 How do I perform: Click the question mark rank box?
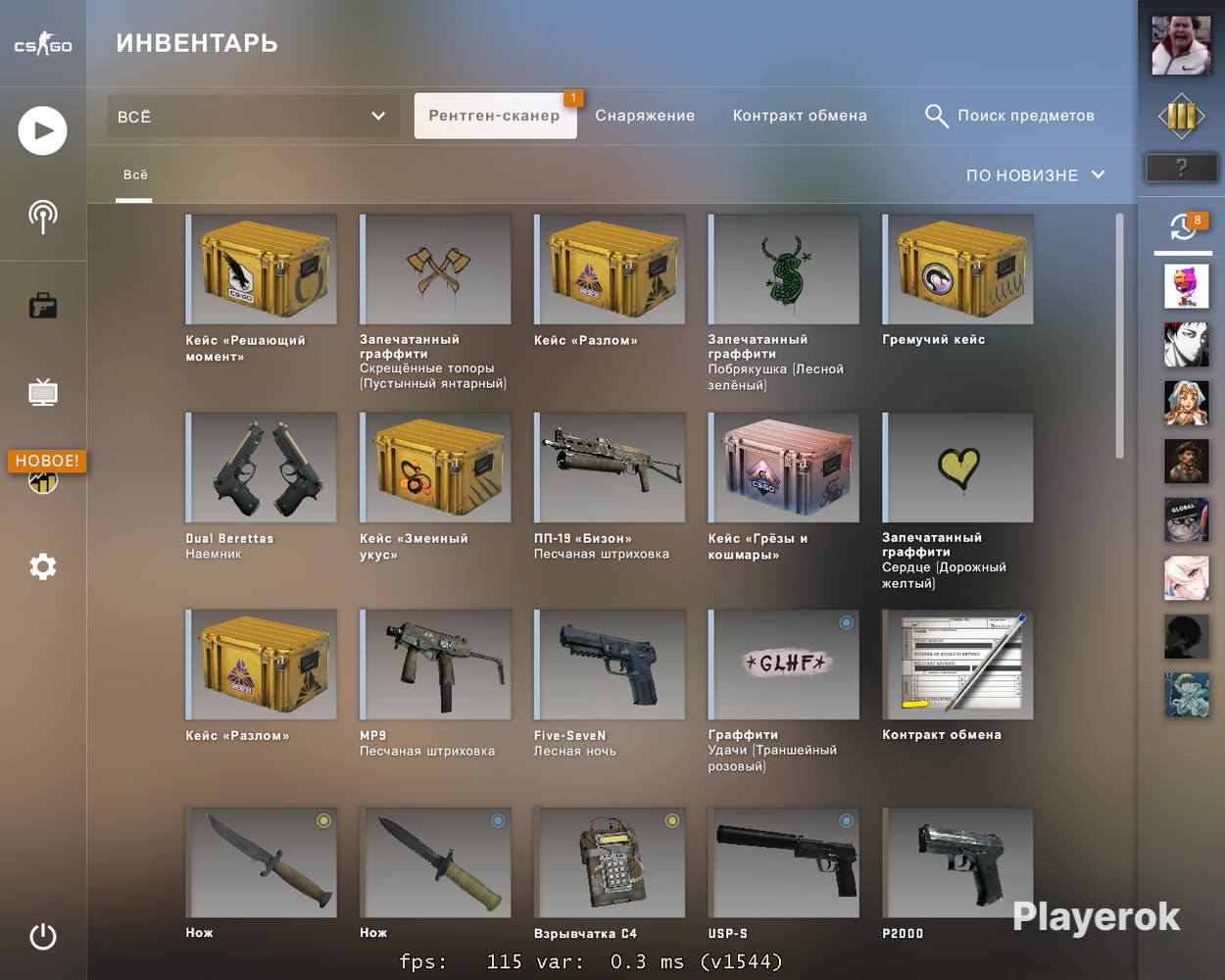1181,168
